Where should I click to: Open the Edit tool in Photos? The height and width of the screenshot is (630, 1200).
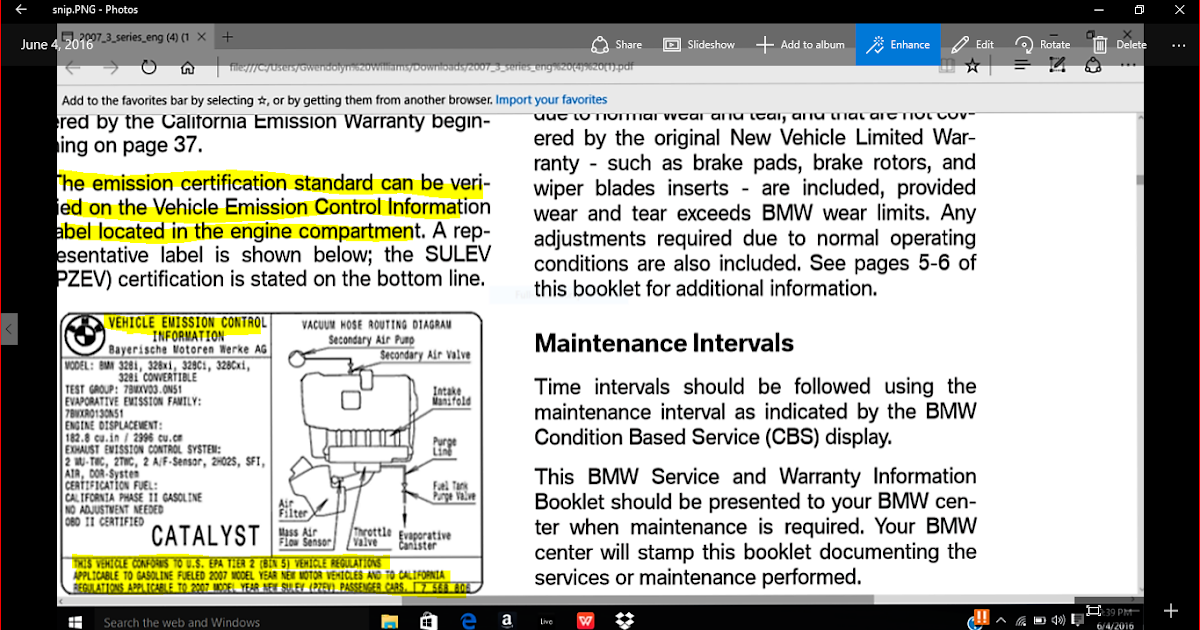[973, 44]
